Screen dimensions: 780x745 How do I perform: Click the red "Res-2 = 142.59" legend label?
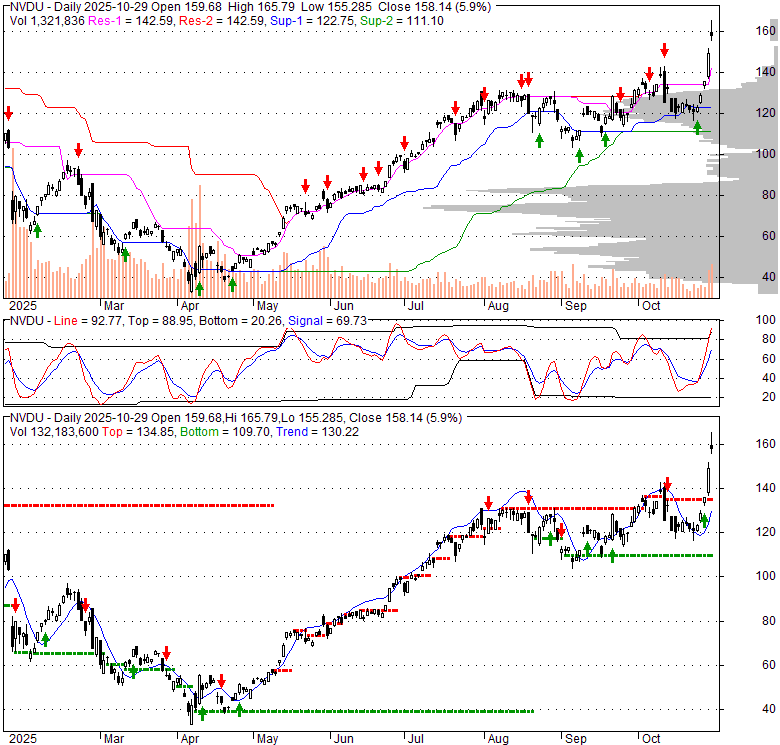(x=222, y=21)
